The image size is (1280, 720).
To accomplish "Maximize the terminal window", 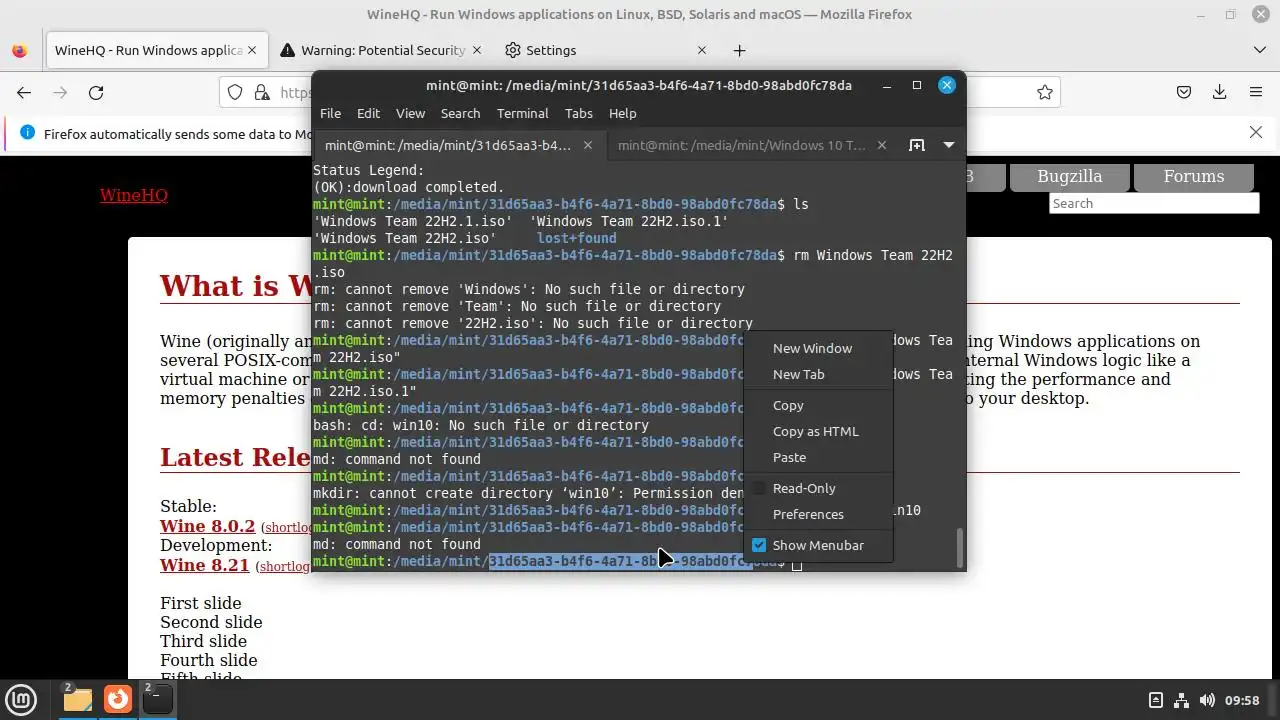I will tap(916, 85).
